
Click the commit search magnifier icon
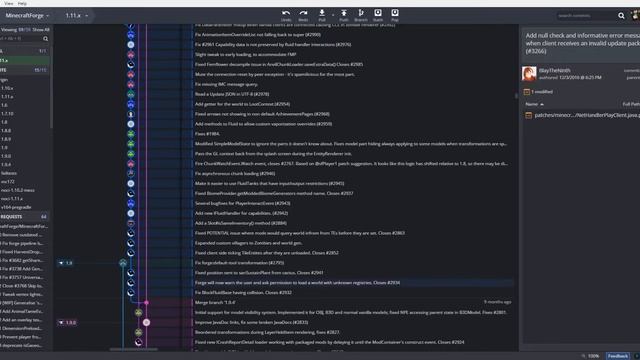tap(621, 16)
